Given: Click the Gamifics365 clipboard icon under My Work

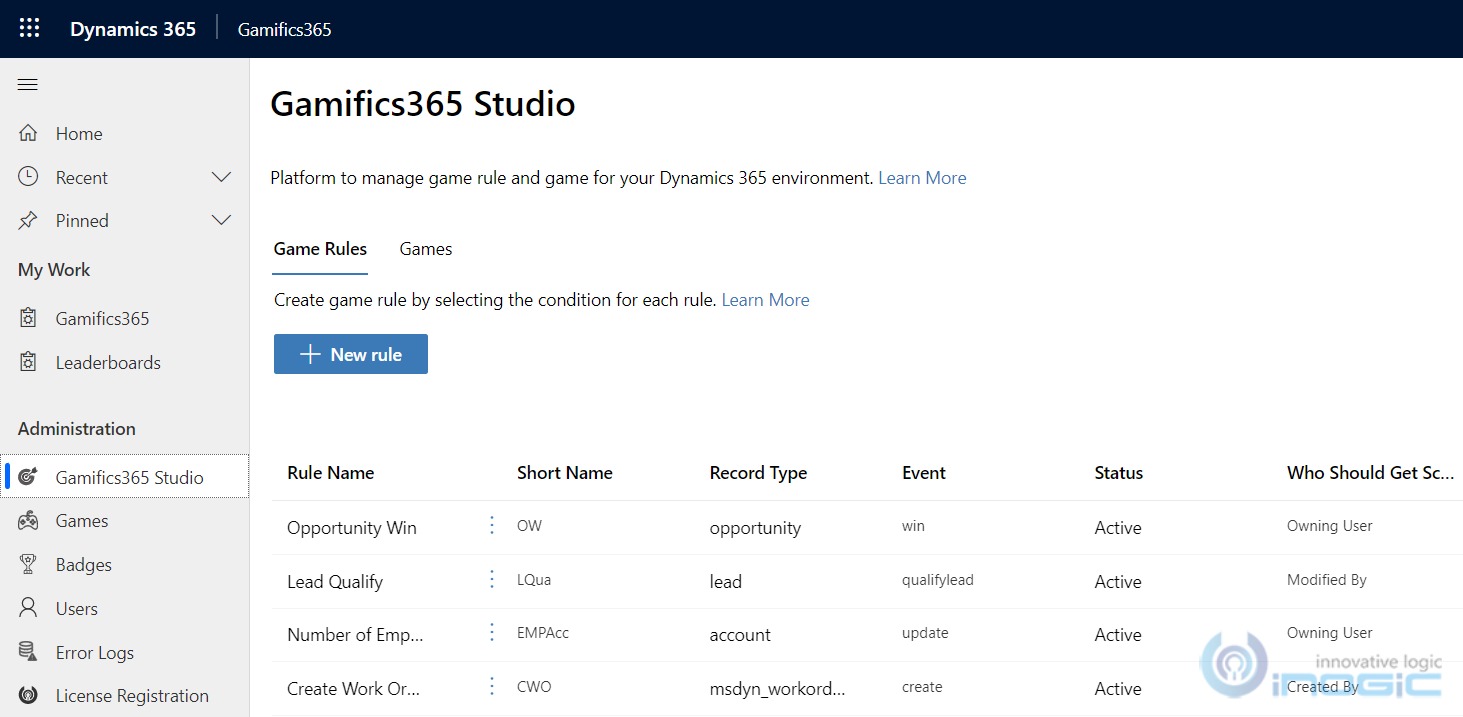Looking at the screenshot, I should [x=28, y=318].
